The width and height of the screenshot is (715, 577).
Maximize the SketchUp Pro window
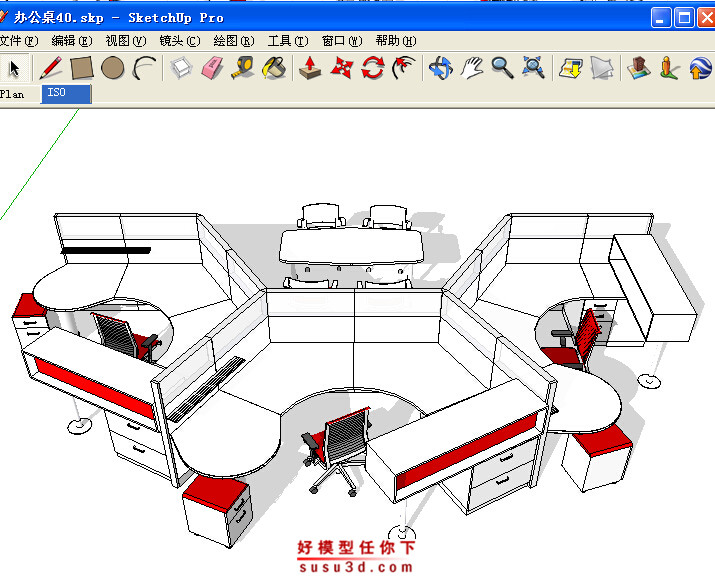pyautogui.click(x=684, y=18)
